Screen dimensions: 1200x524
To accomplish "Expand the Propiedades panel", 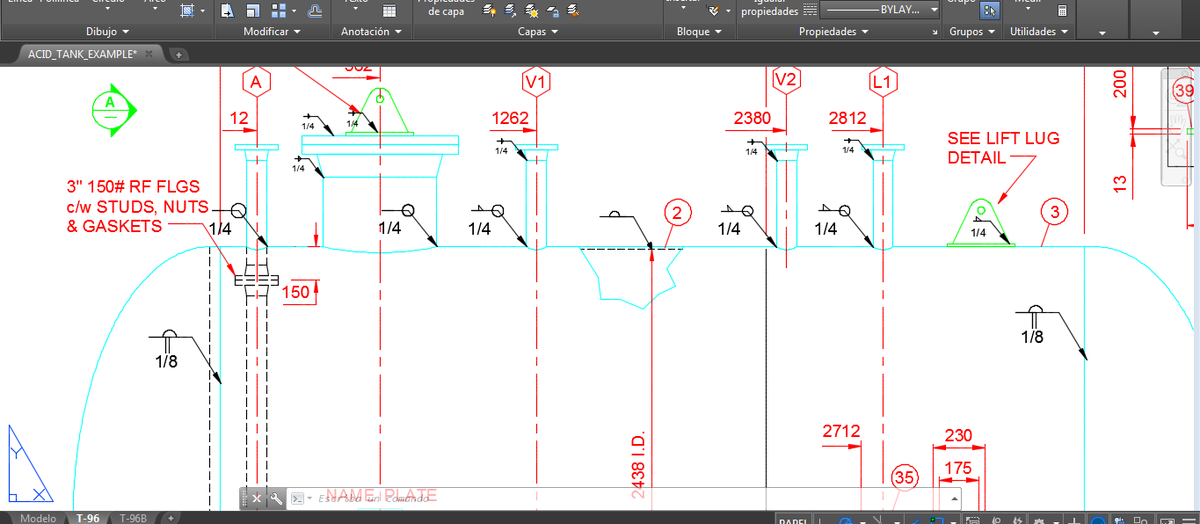I will point(833,32).
